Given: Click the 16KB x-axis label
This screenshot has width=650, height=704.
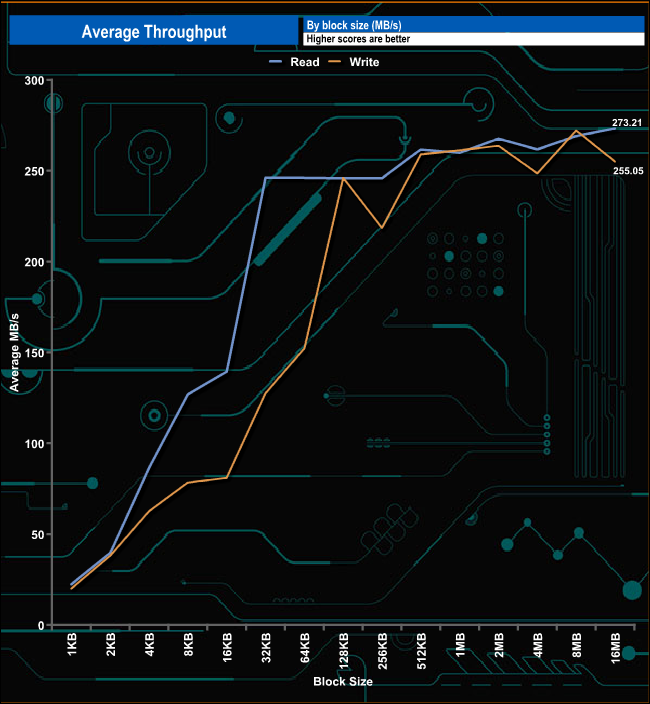Looking at the screenshot, I should point(227,647).
